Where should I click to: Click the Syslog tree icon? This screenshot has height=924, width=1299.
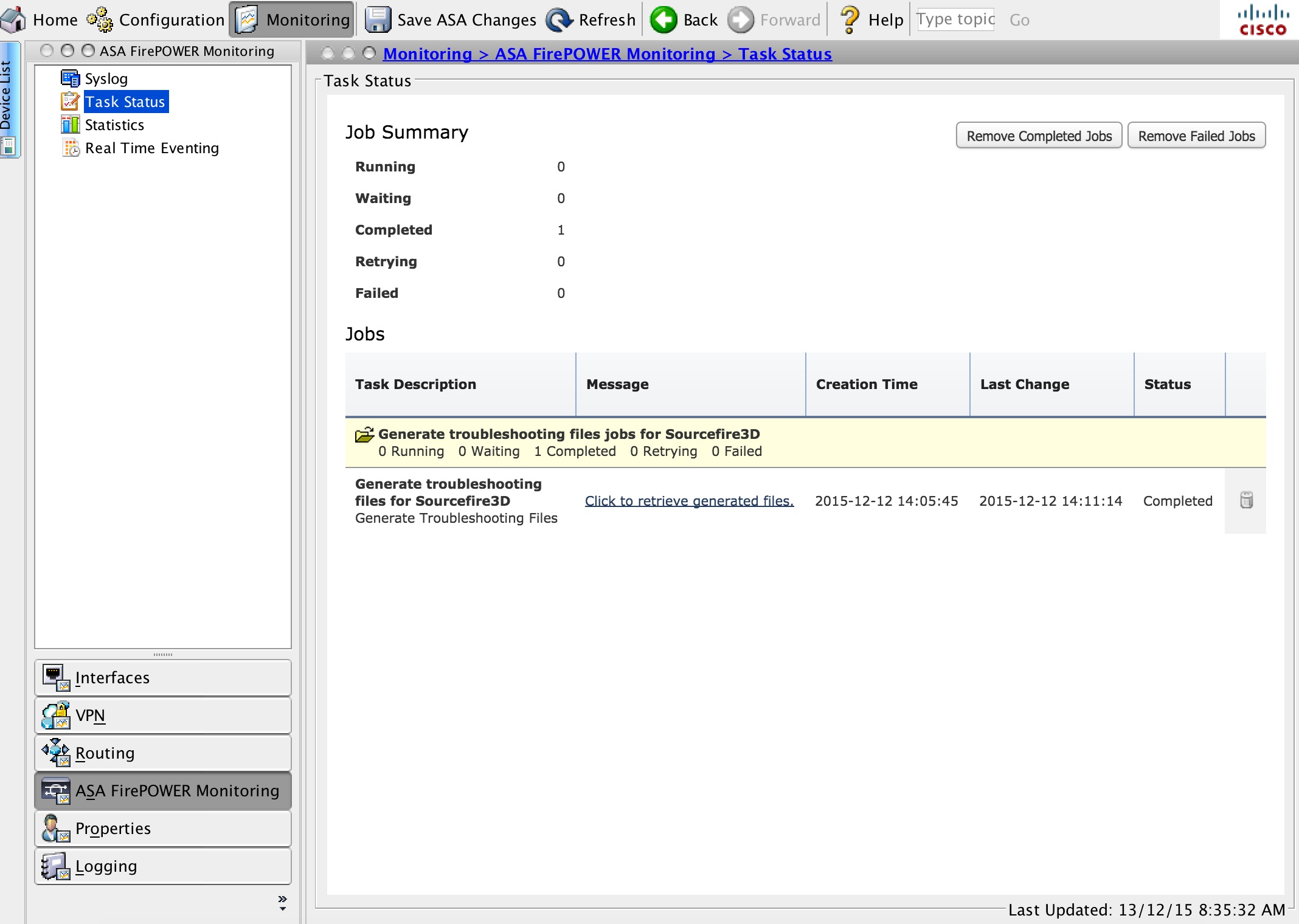tap(70, 78)
